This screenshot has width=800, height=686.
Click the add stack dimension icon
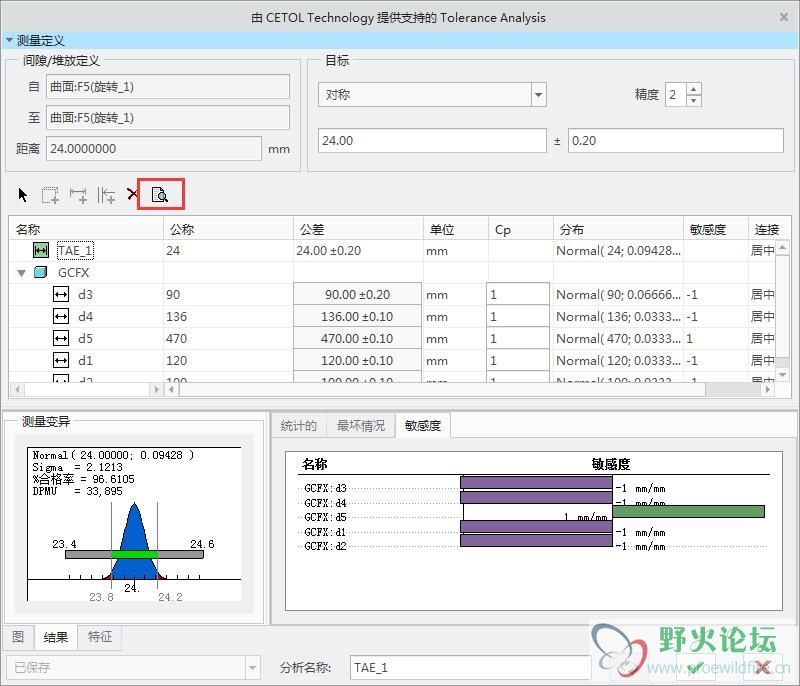[106, 195]
